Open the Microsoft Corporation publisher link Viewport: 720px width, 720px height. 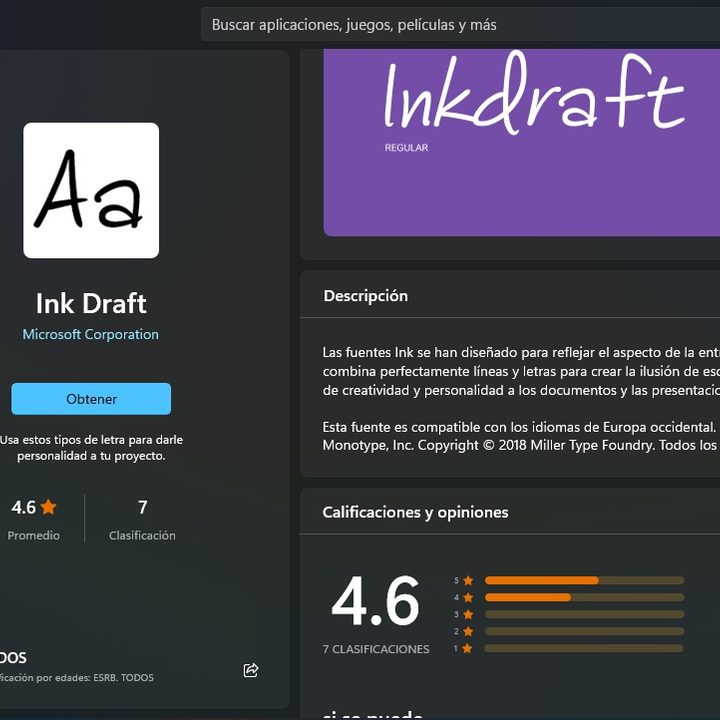[90, 334]
